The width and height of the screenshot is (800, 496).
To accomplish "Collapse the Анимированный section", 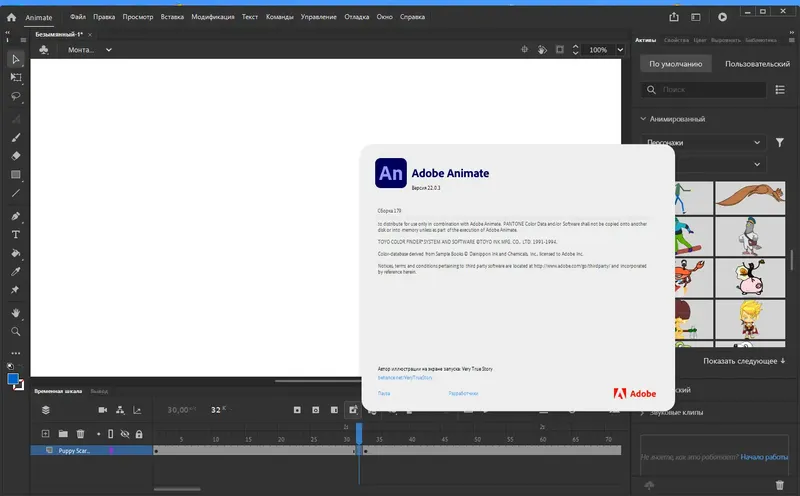I will pos(643,118).
